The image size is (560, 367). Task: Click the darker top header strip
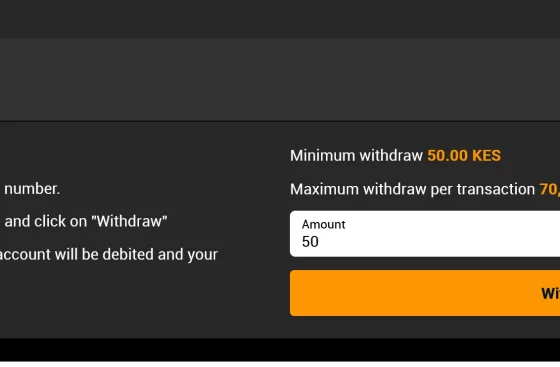click(x=280, y=19)
